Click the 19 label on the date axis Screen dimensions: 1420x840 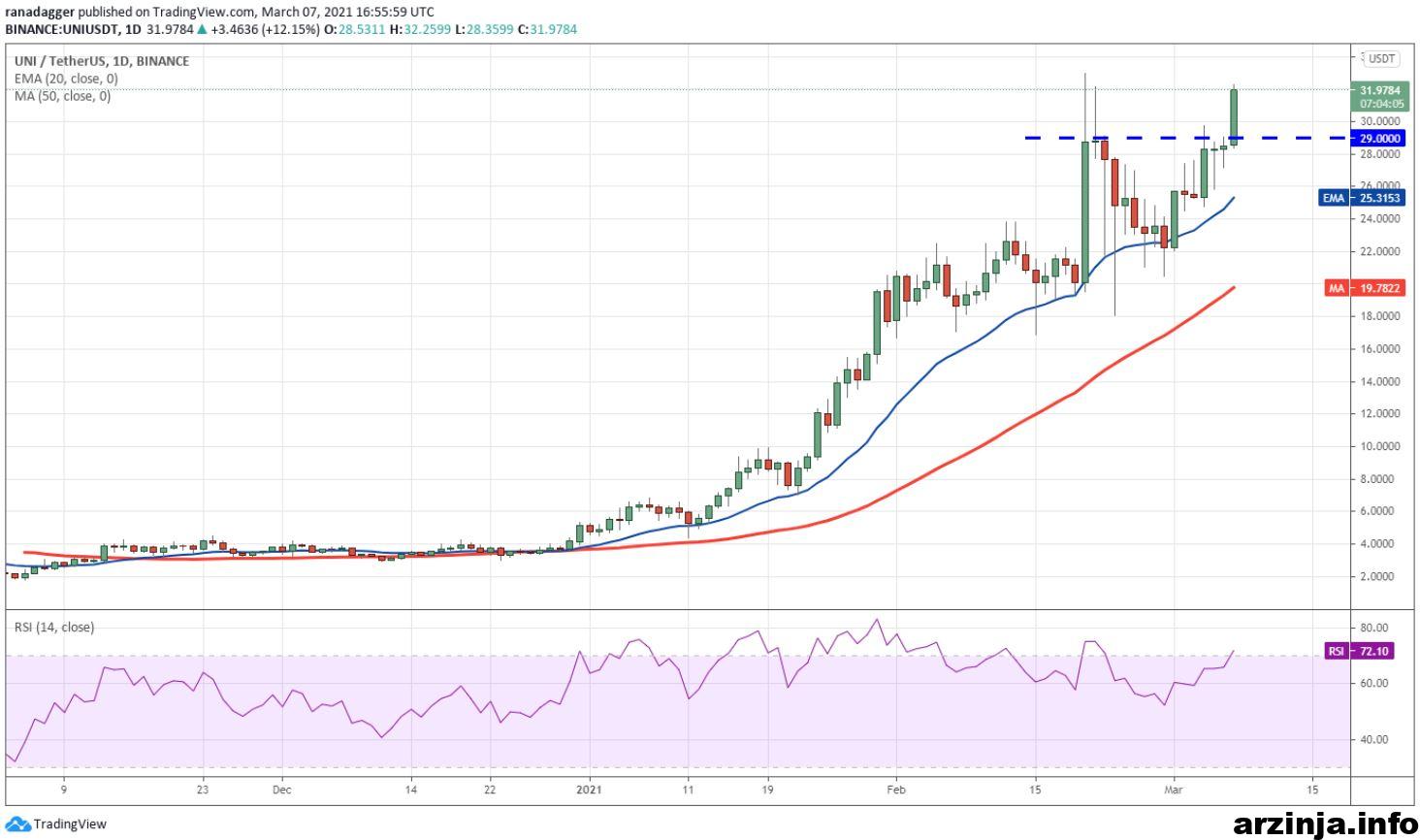(x=767, y=790)
